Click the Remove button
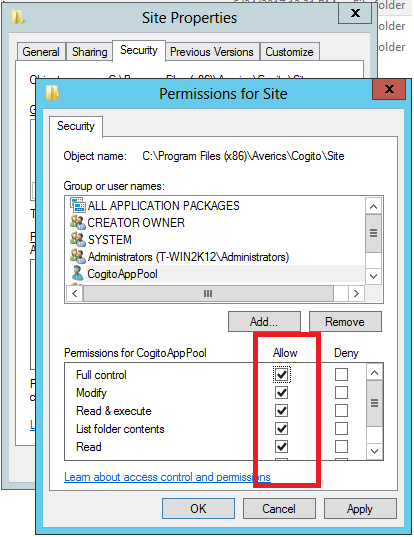The height and width of the screenshot is (537, 414). (x=345, y=322)
